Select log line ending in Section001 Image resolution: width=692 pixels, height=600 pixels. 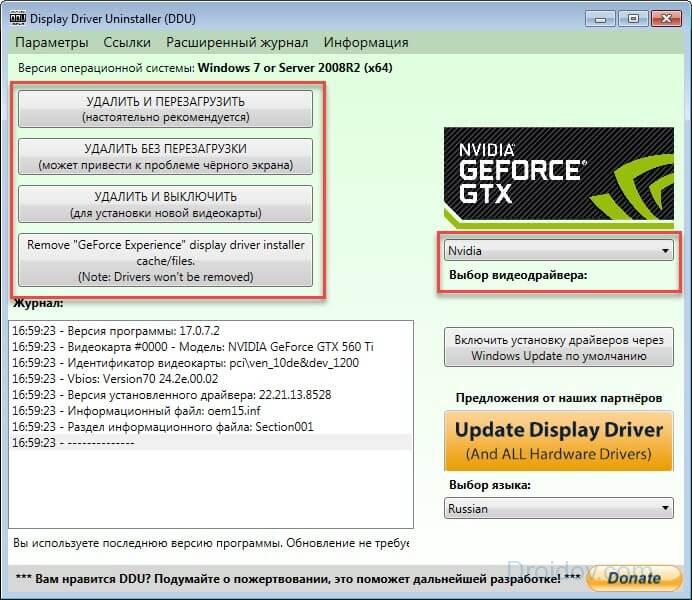[211, 427]
